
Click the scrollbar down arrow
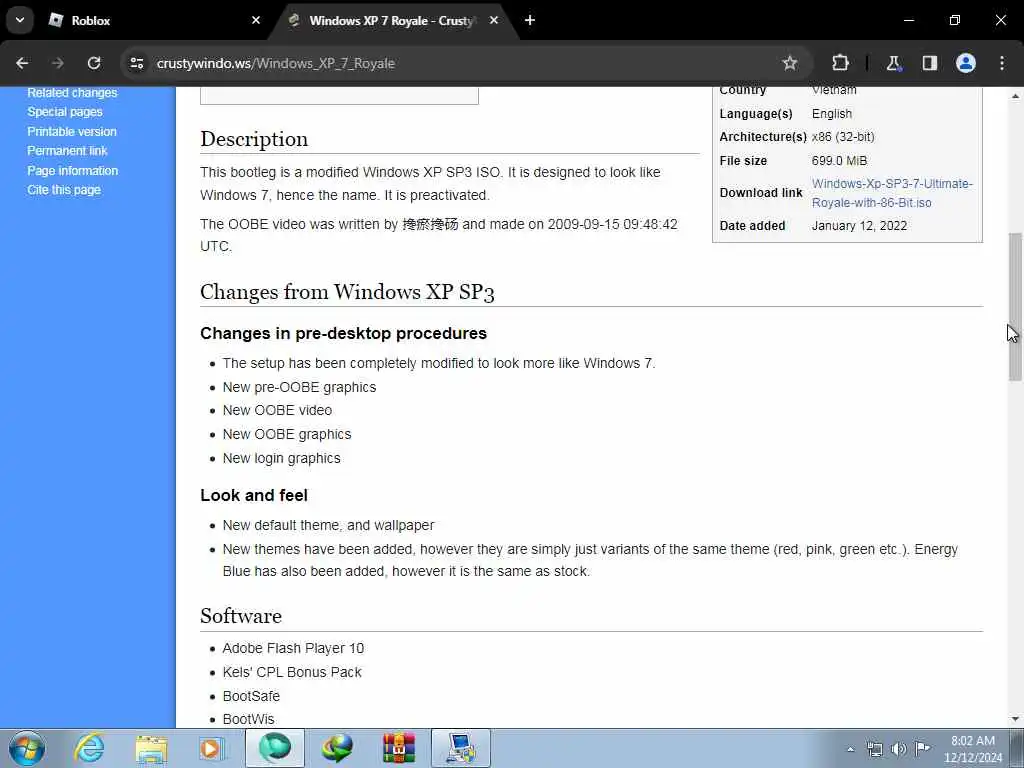(1015, 719)
